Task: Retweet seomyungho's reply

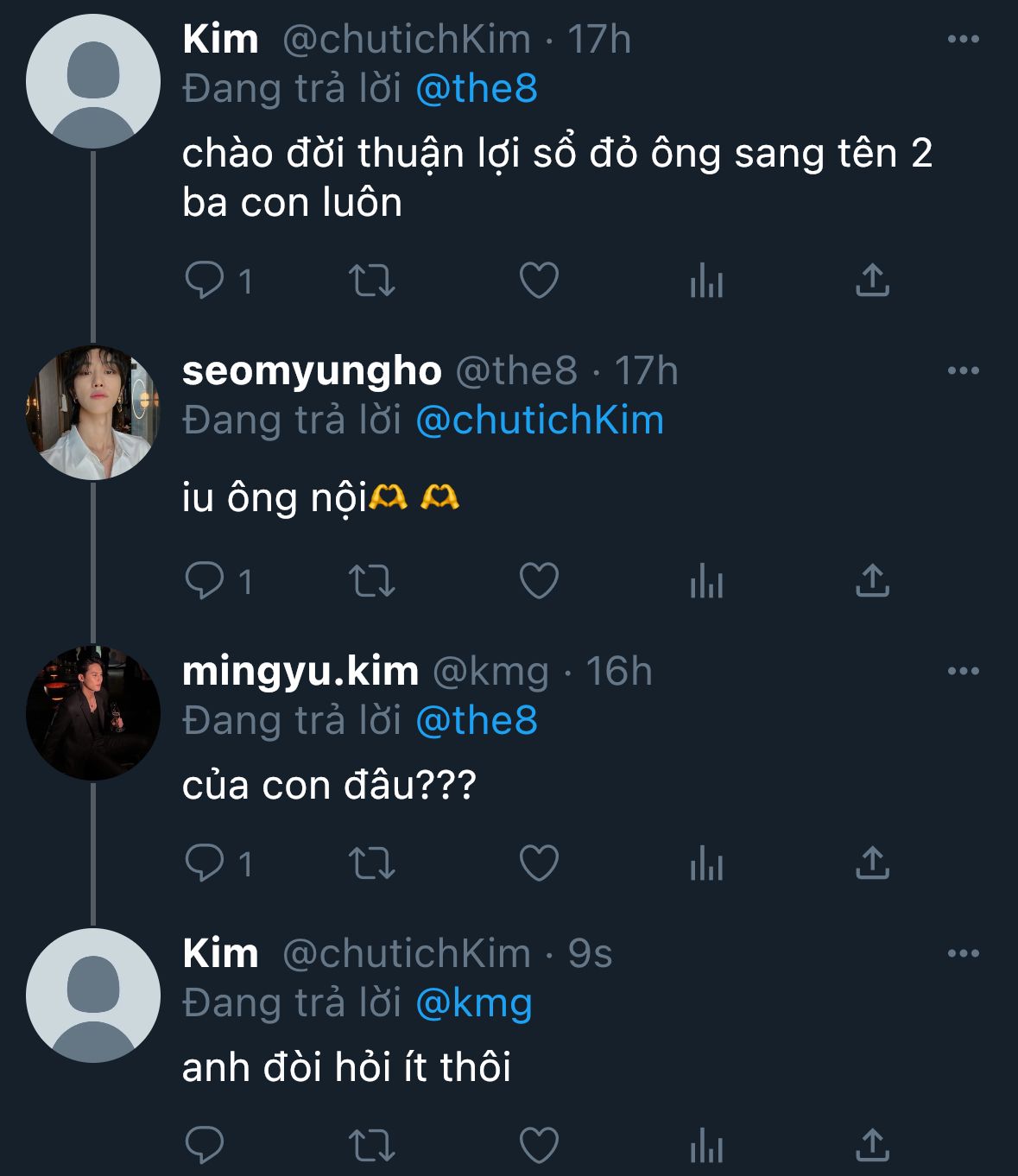Action: [371, 580]
